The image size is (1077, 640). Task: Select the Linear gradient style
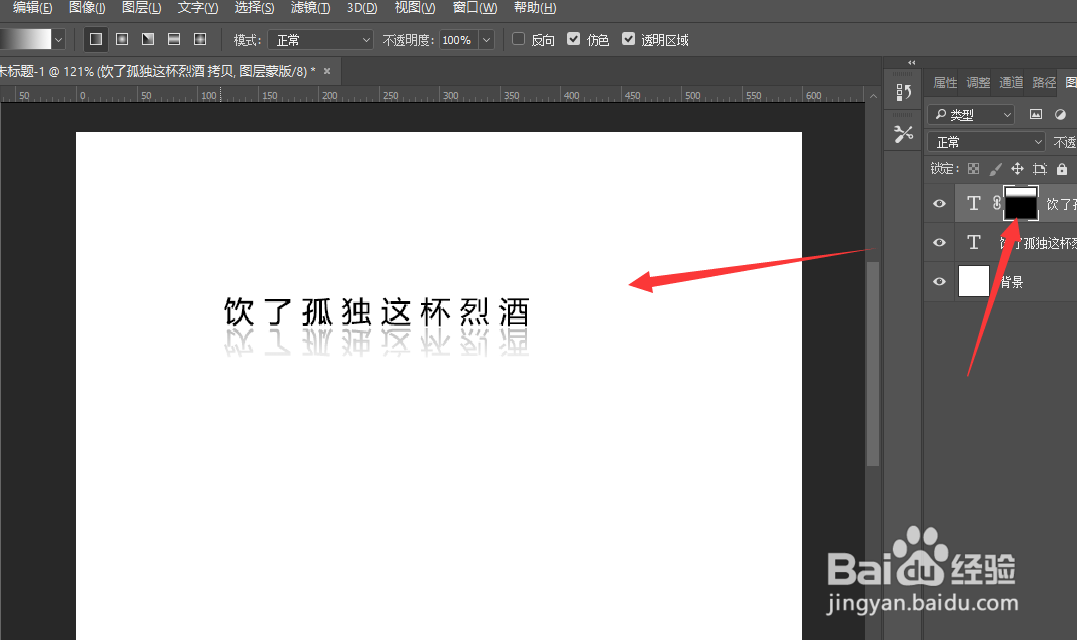[96, 39]
